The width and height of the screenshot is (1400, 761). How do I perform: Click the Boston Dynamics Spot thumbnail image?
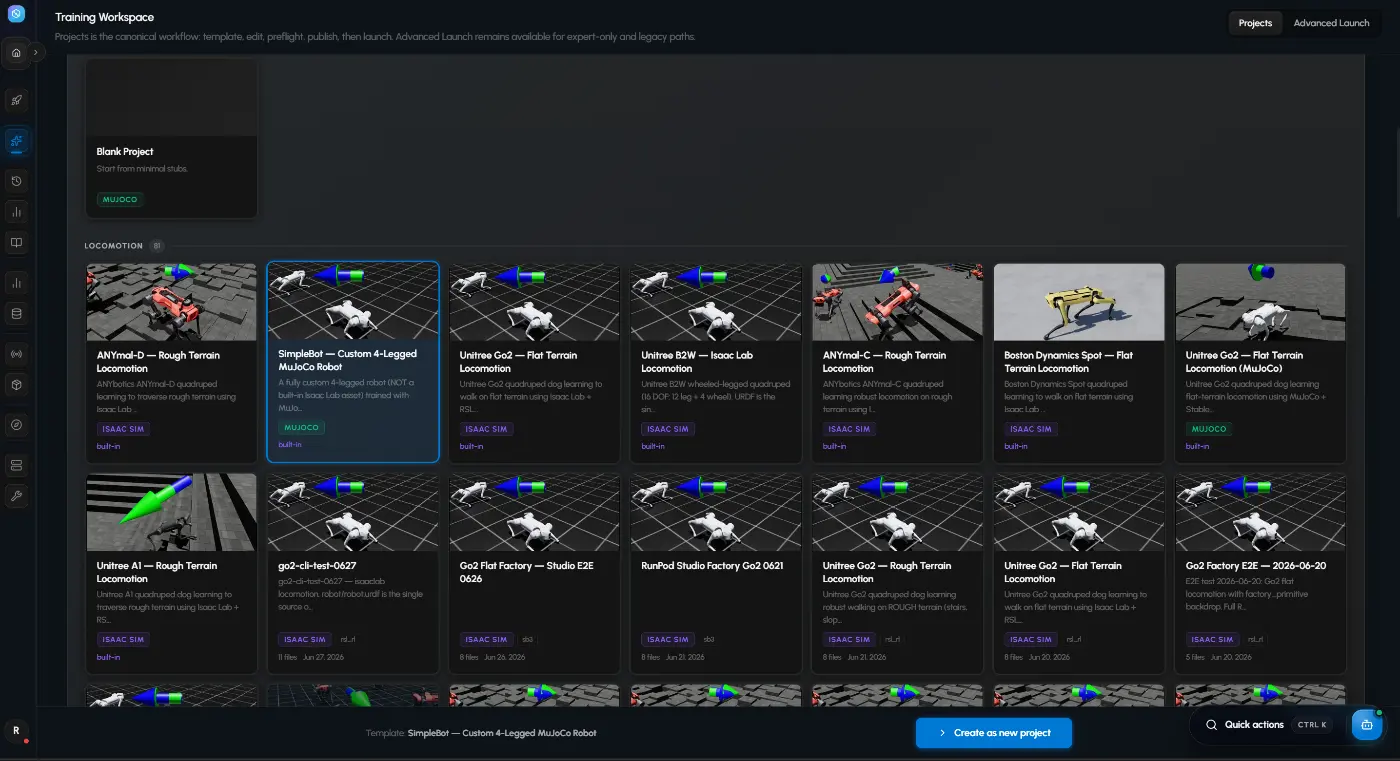coord(1079,302)
